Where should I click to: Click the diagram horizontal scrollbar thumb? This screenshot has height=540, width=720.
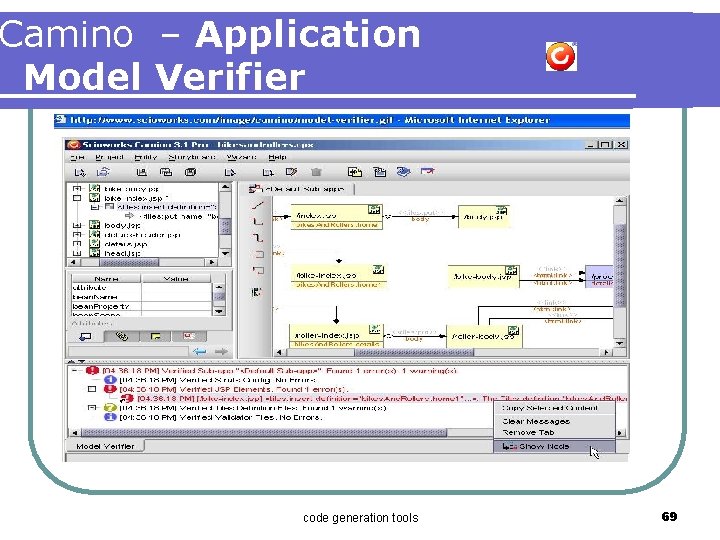point(414,352)
